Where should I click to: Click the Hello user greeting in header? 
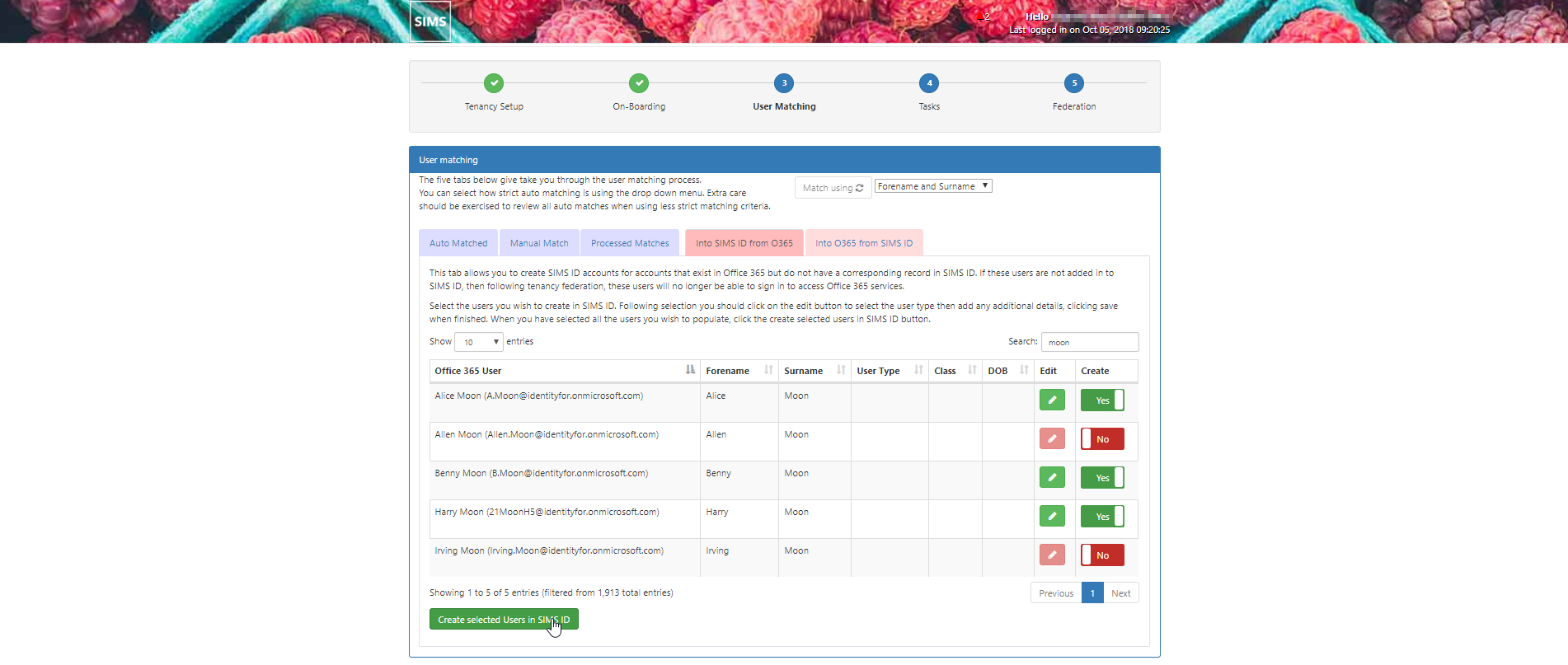click(1037, 16)
